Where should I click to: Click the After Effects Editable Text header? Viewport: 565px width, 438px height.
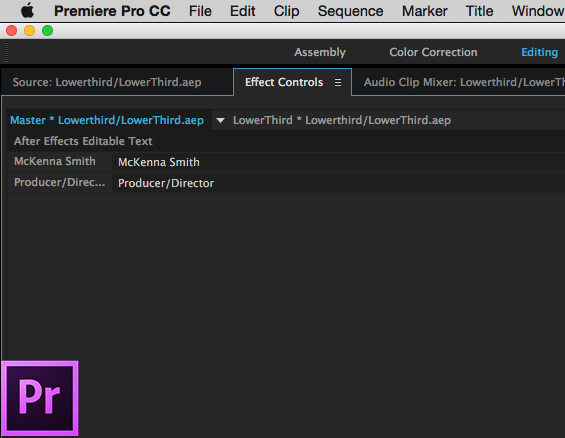(83, 141)
